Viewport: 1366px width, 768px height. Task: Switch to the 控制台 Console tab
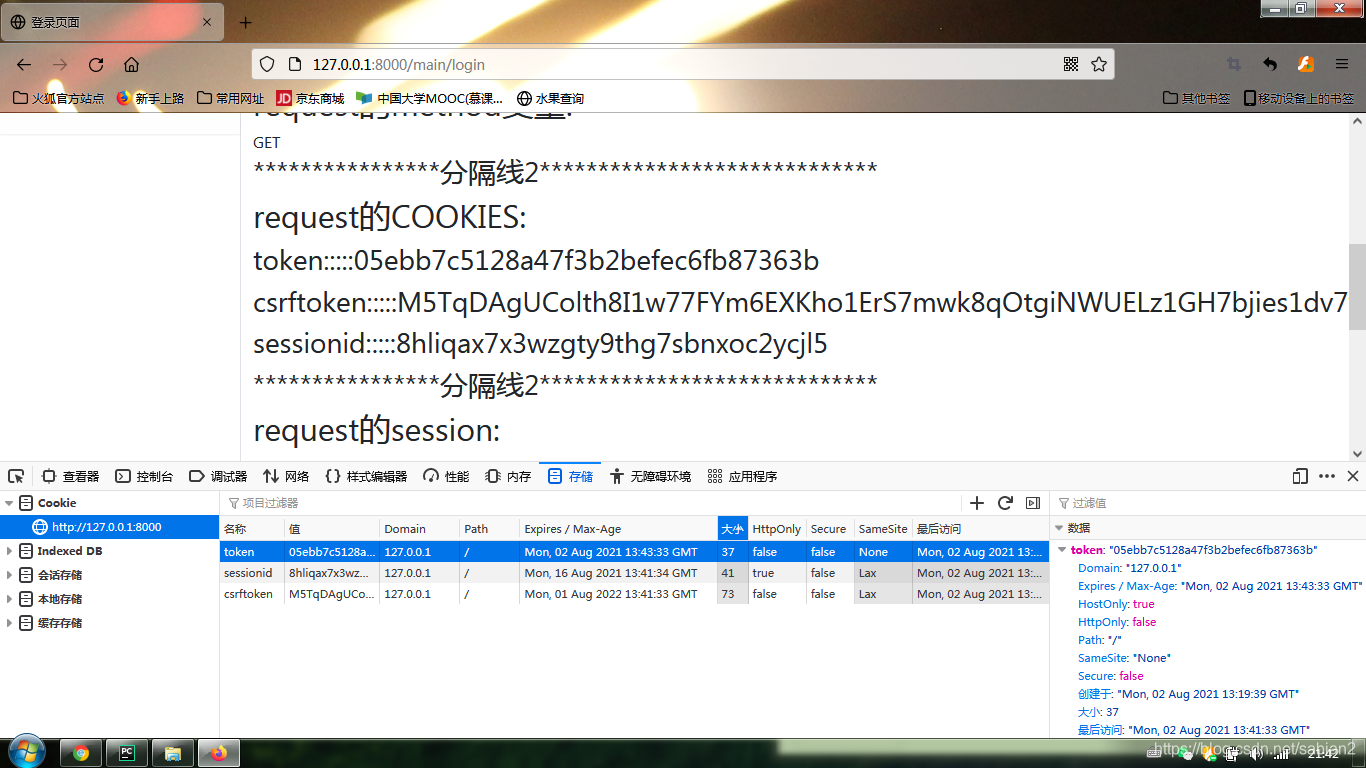tap(144, 476)
